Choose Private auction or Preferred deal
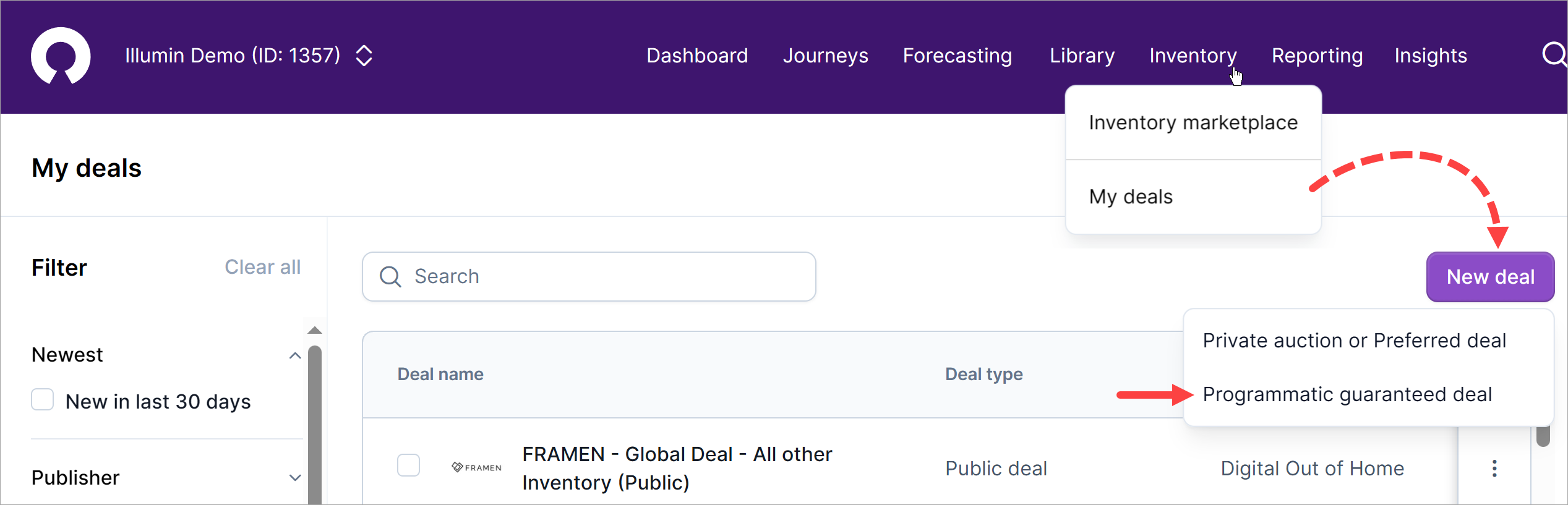 click(1354, 341)
